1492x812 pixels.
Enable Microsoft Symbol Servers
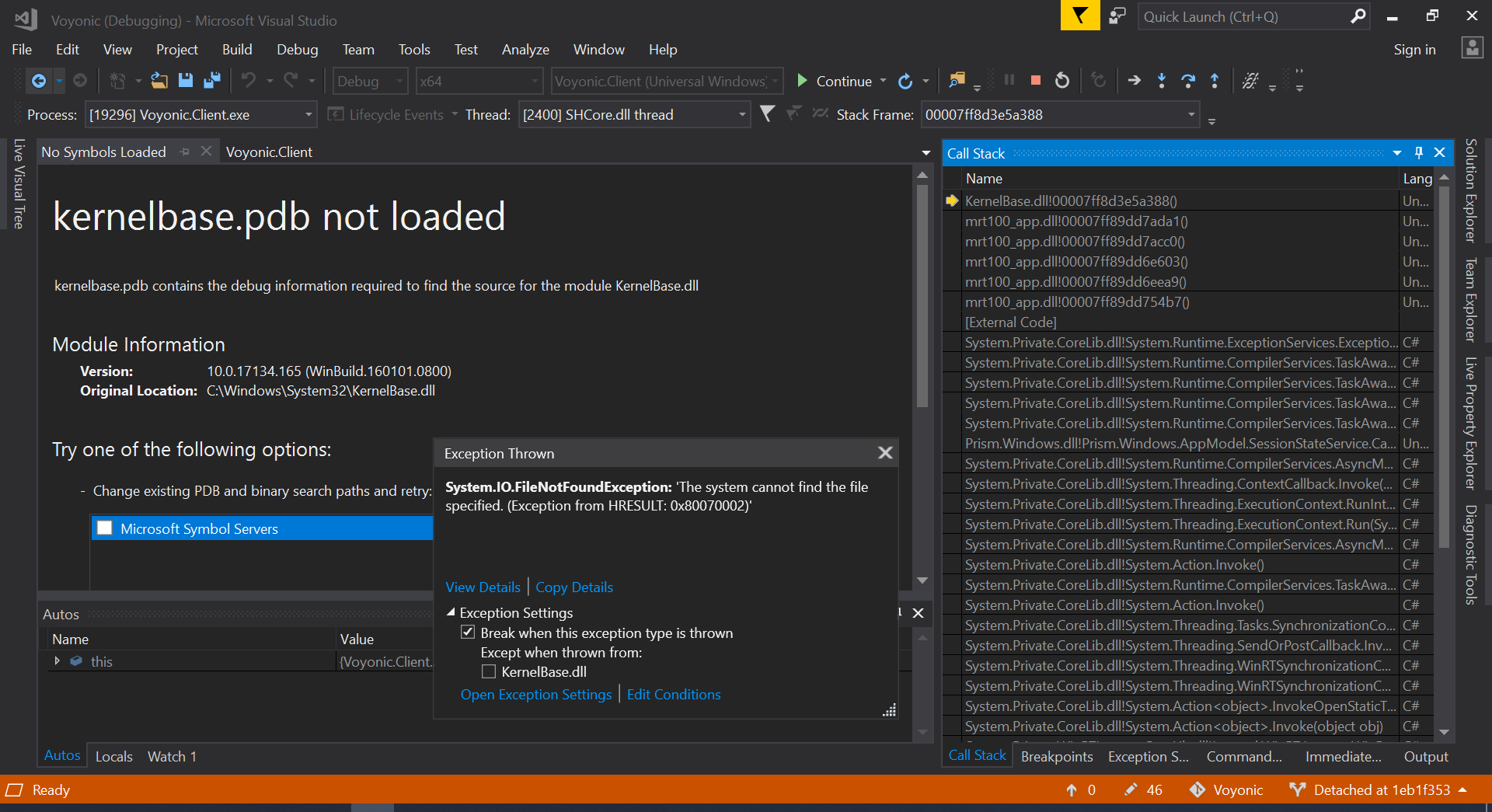(105, 528)
